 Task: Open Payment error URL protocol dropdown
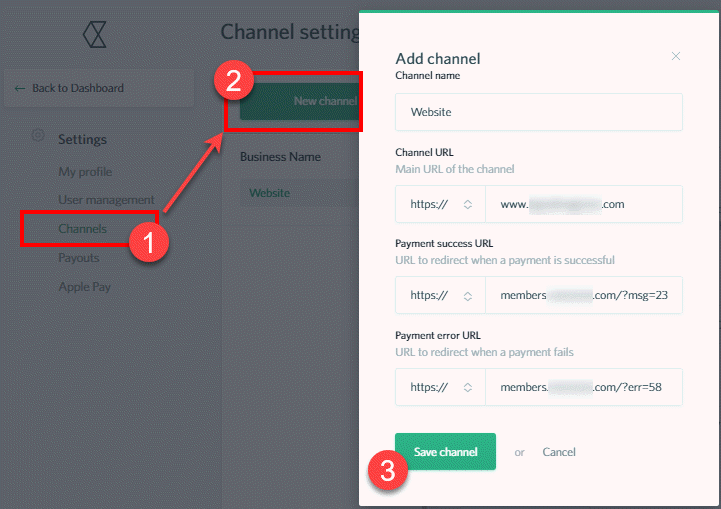(440, 387)
